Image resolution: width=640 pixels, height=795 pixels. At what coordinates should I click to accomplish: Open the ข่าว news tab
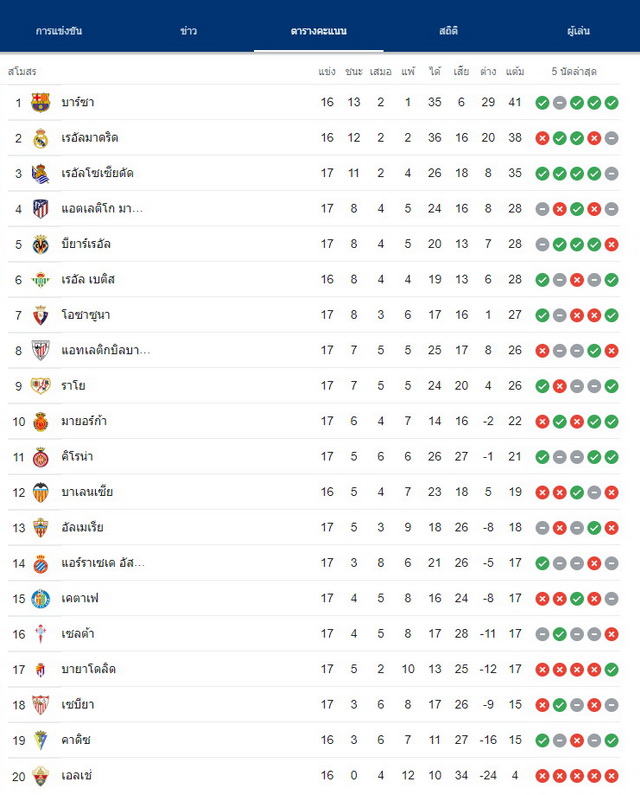tap(189, 31)
